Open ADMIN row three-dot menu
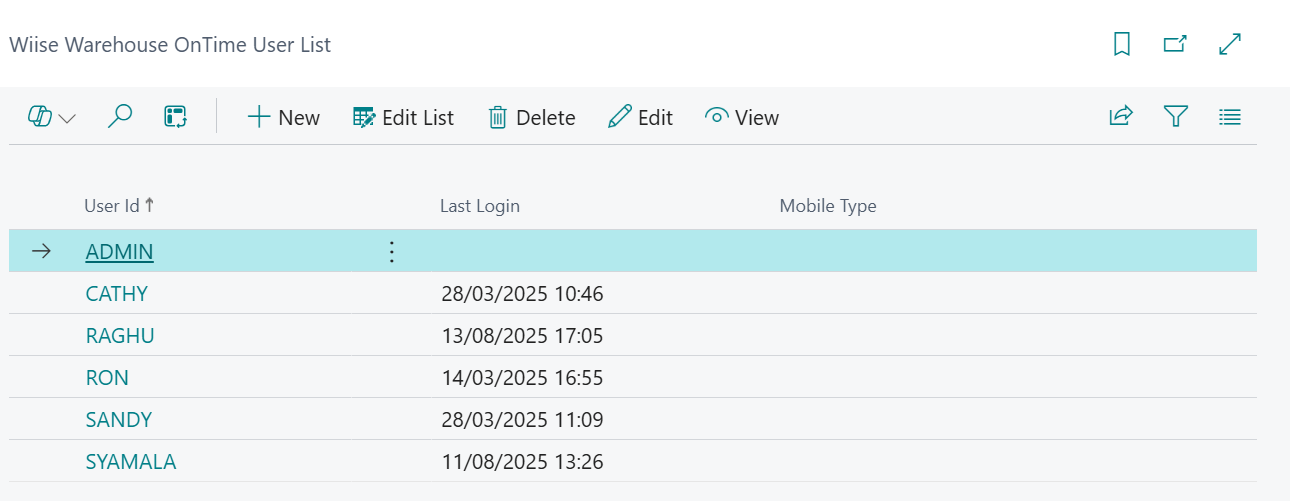 392,252
